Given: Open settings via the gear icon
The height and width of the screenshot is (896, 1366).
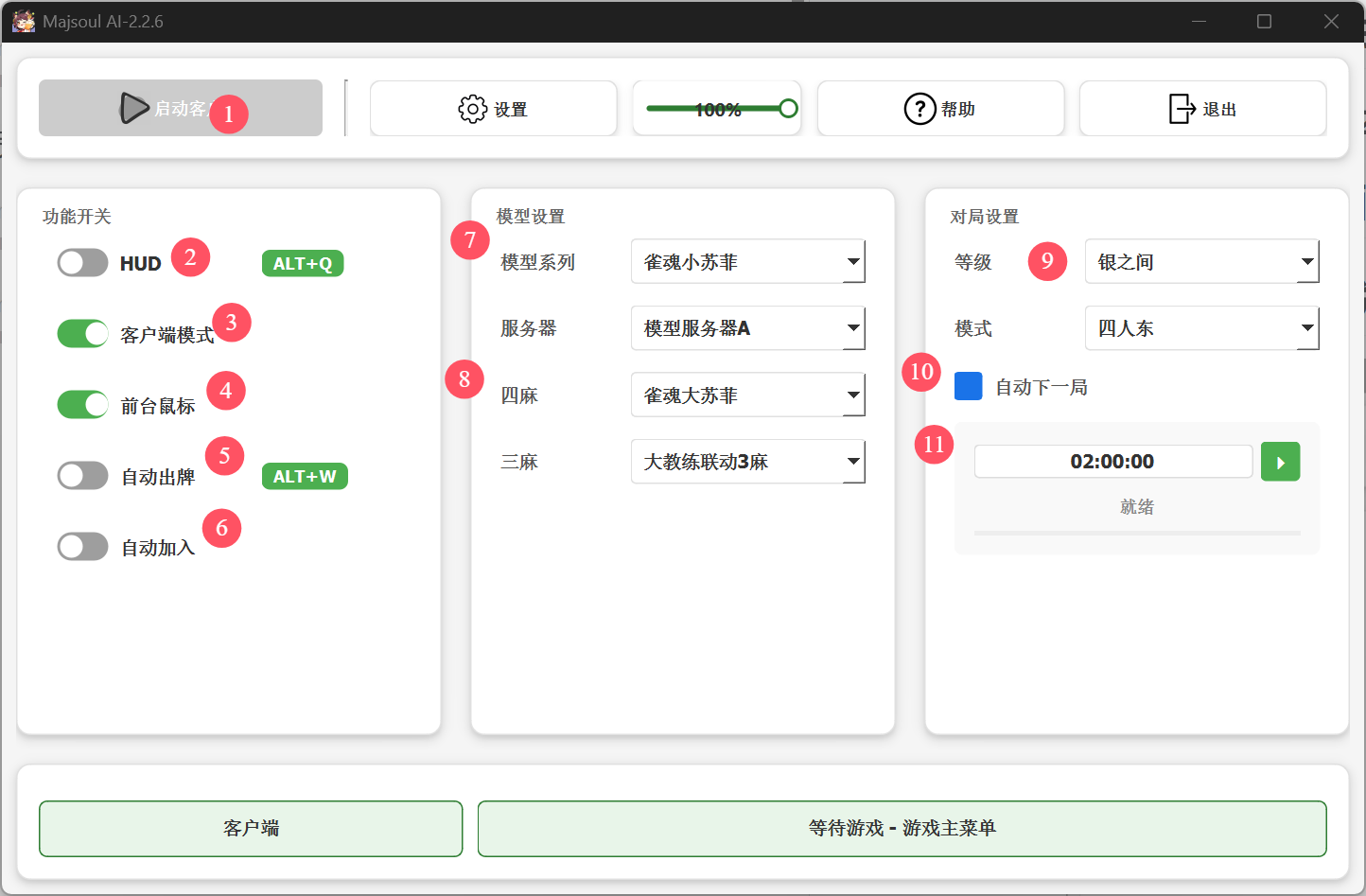Looking at the screenshot, I should pos(472,109).
